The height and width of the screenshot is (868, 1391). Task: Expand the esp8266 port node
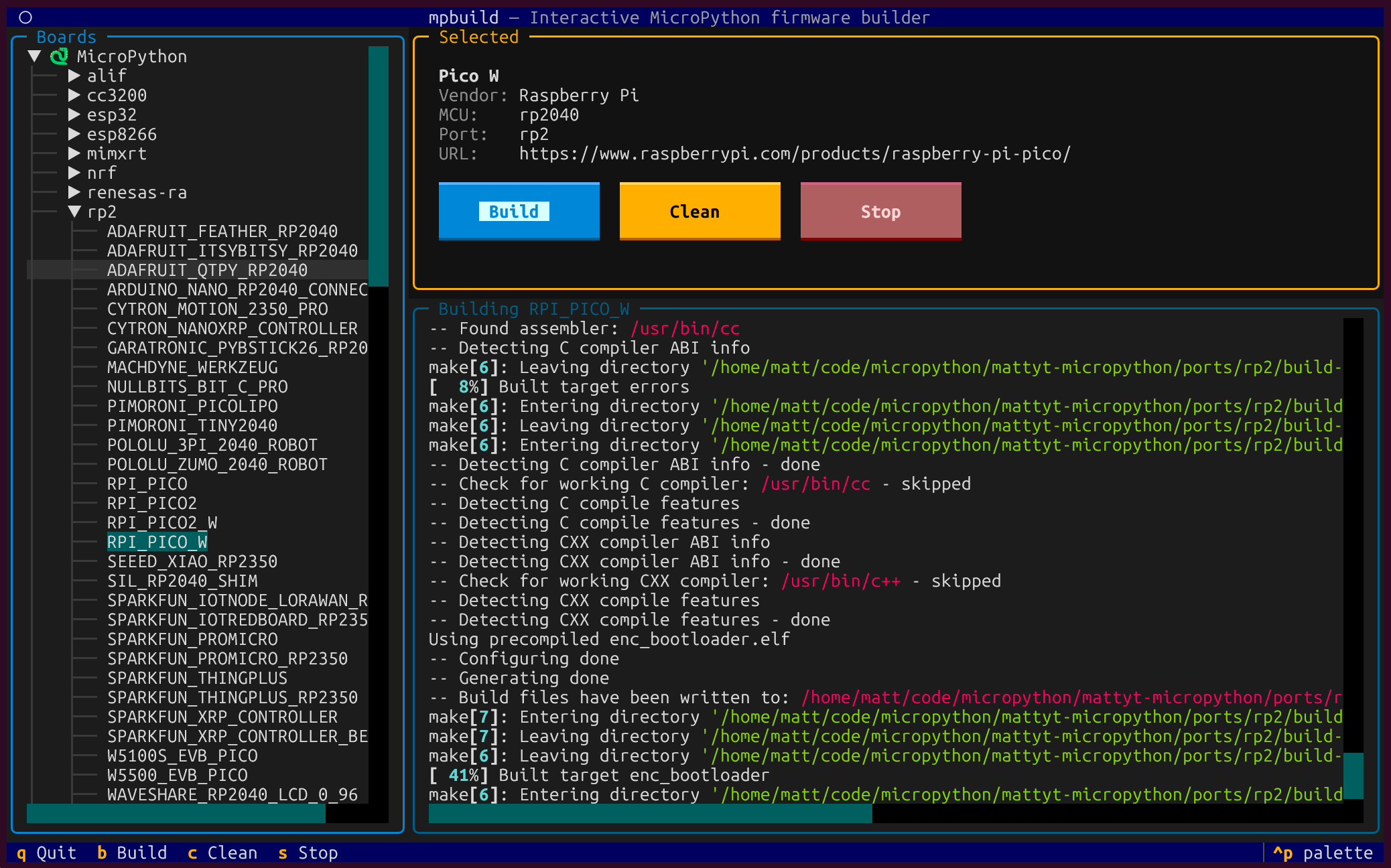click(74, 134)
